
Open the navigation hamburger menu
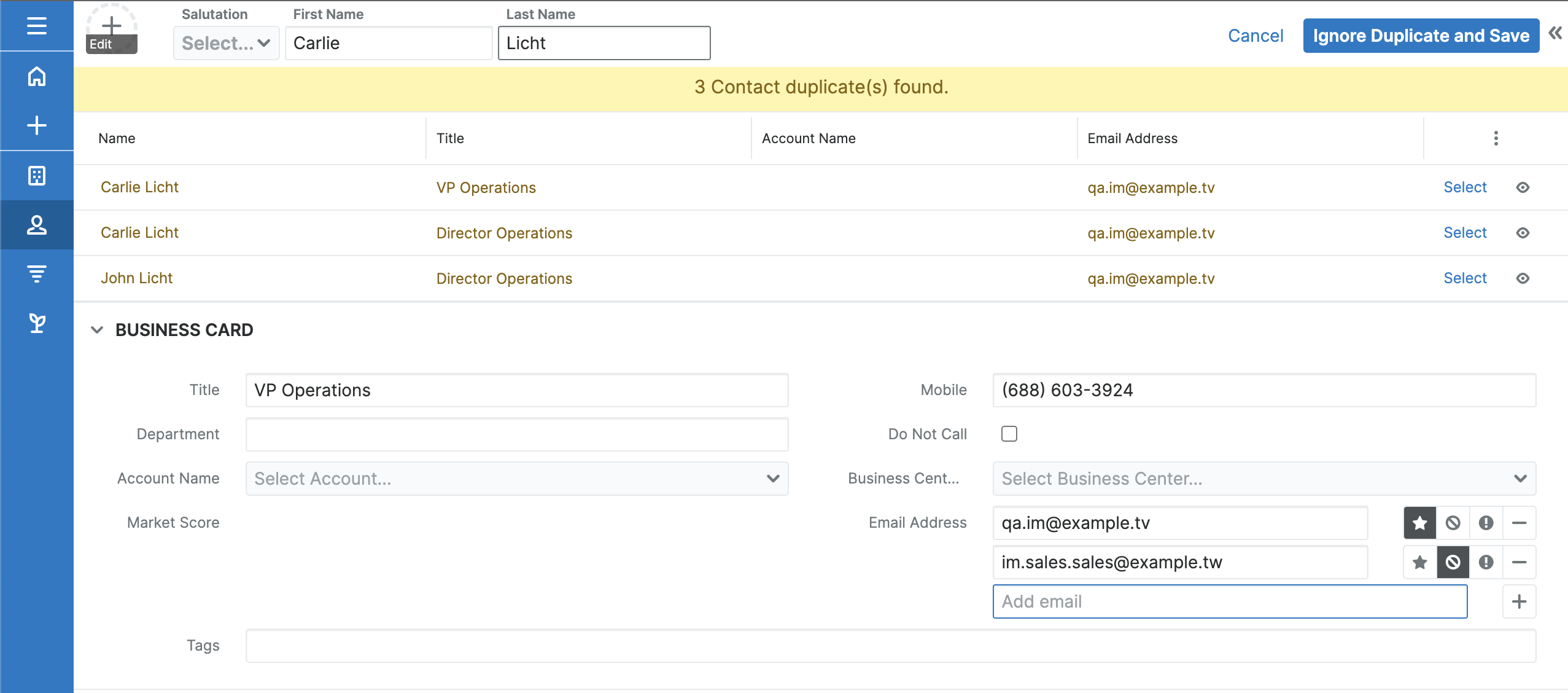[36, 26]
